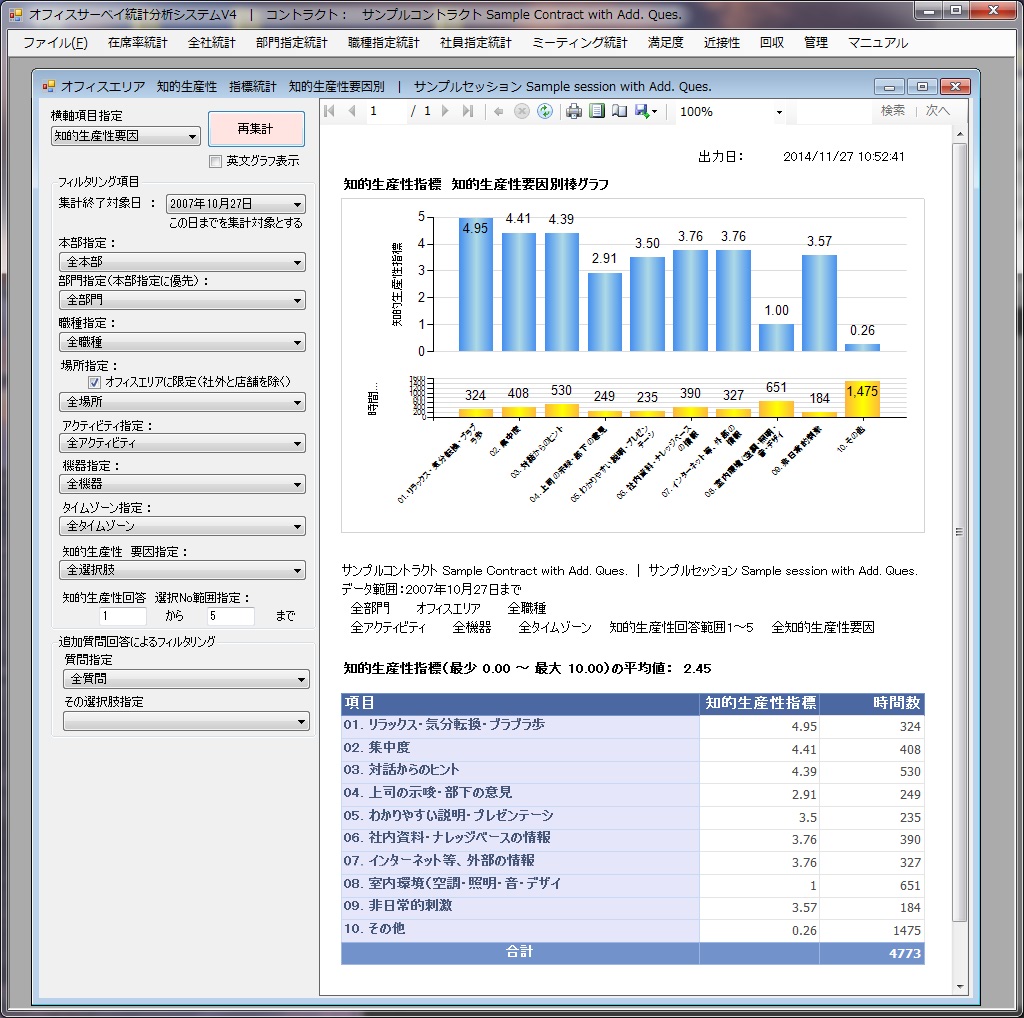Open 職種指定 dropdown showing 全職種

coord(182,342)
